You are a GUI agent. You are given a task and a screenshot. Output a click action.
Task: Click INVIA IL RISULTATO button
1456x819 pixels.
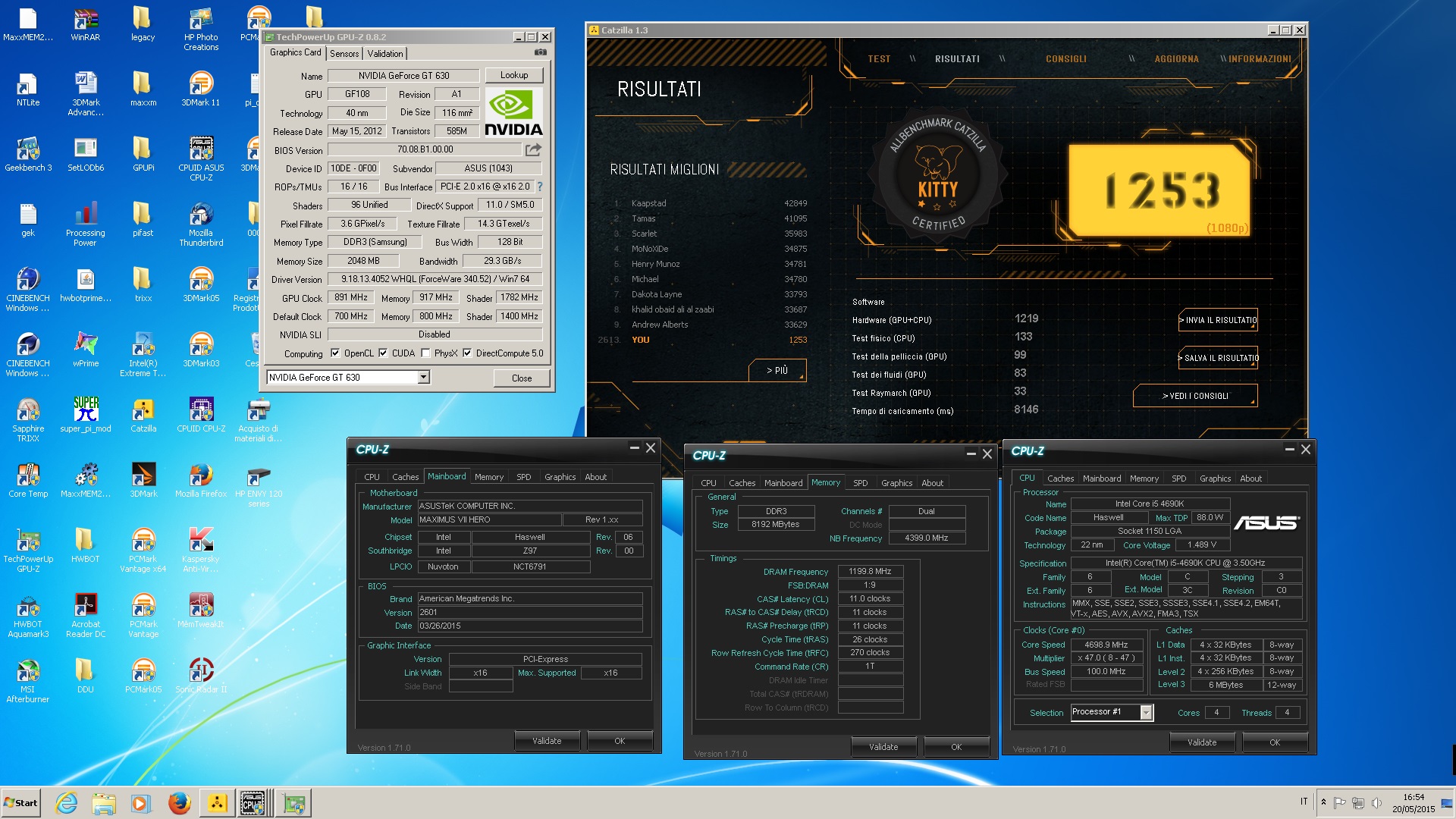click(1218, 320)
